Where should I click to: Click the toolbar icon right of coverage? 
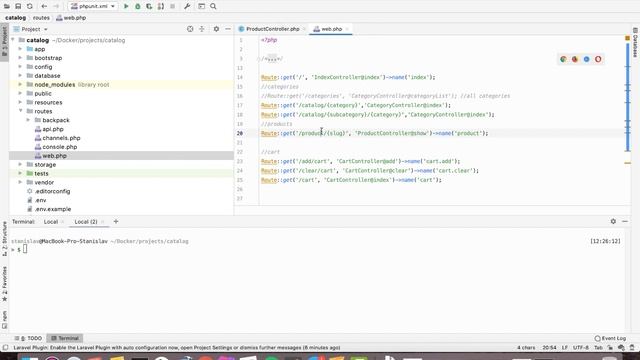click(x=161, y=6)
